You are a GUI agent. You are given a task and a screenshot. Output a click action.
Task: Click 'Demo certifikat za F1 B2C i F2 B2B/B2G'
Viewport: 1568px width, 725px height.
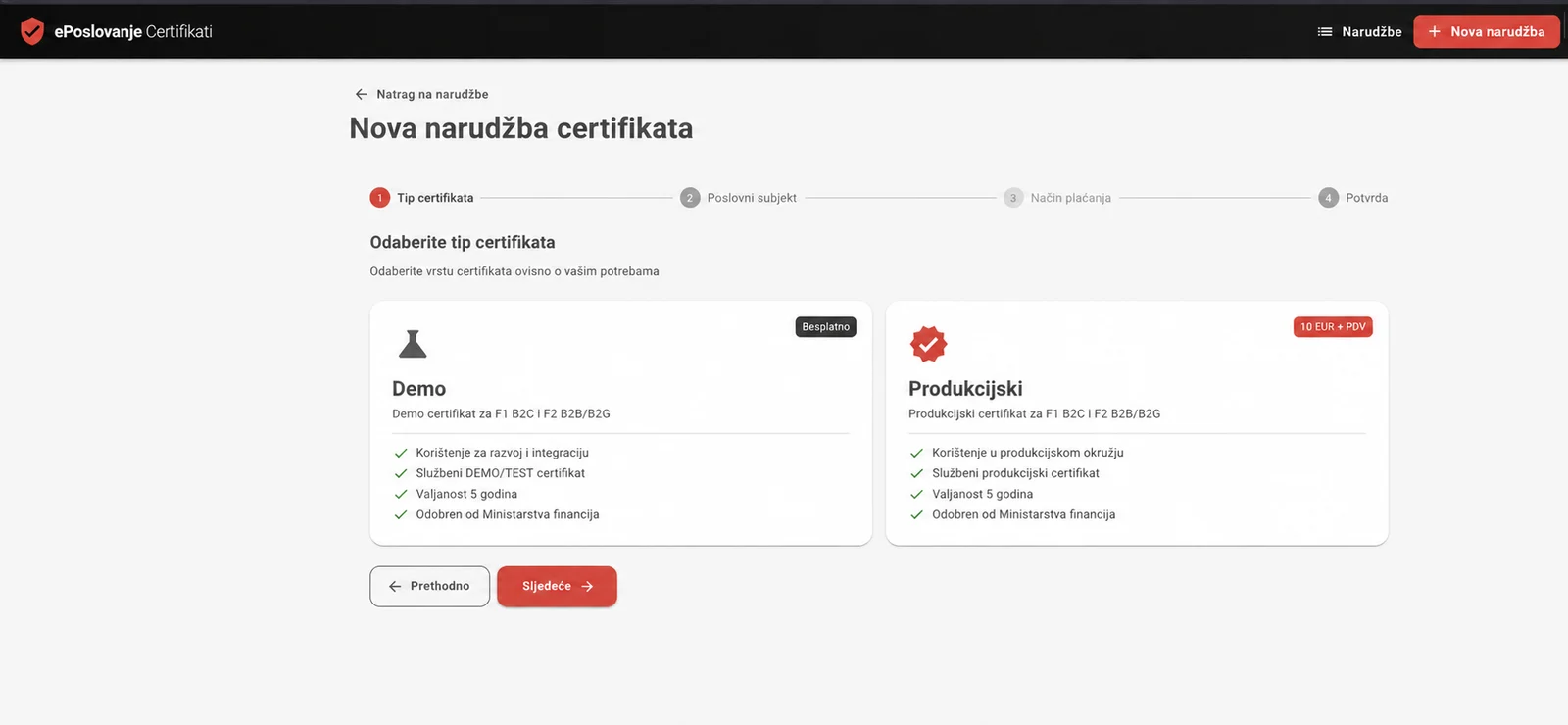tap(501, 413)
